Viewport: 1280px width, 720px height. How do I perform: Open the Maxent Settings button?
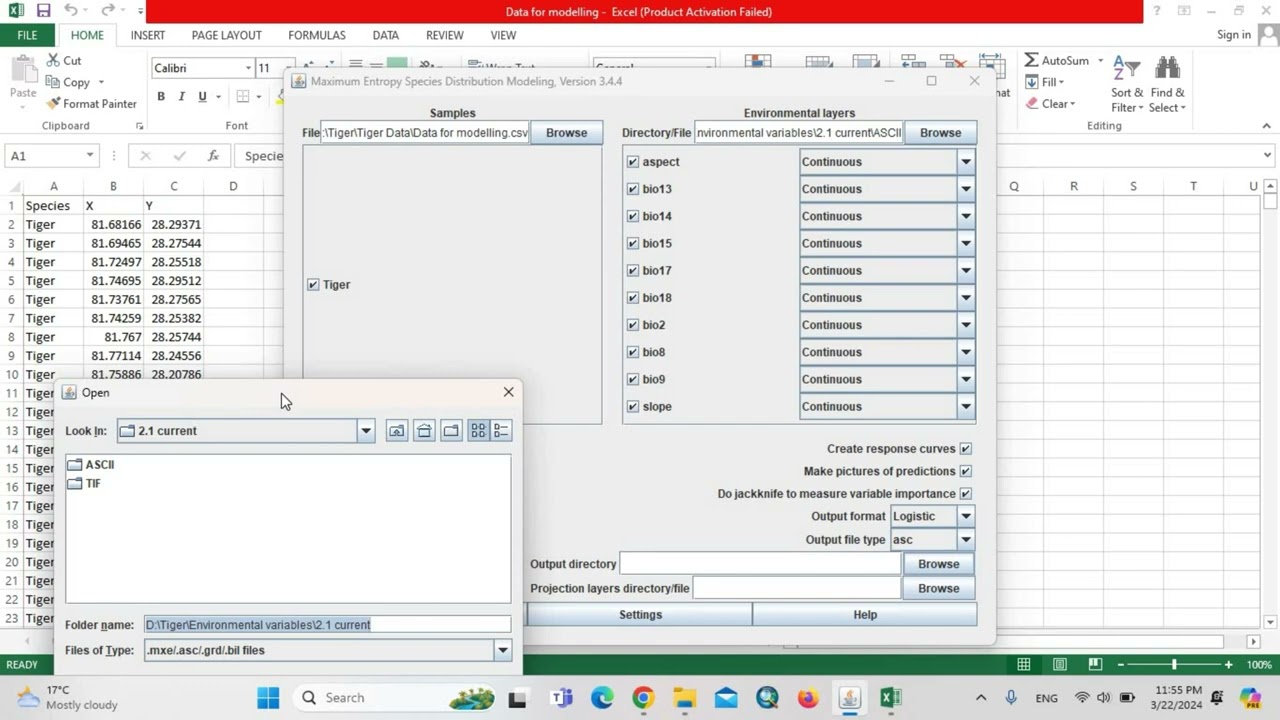click(x=640, y=615)
